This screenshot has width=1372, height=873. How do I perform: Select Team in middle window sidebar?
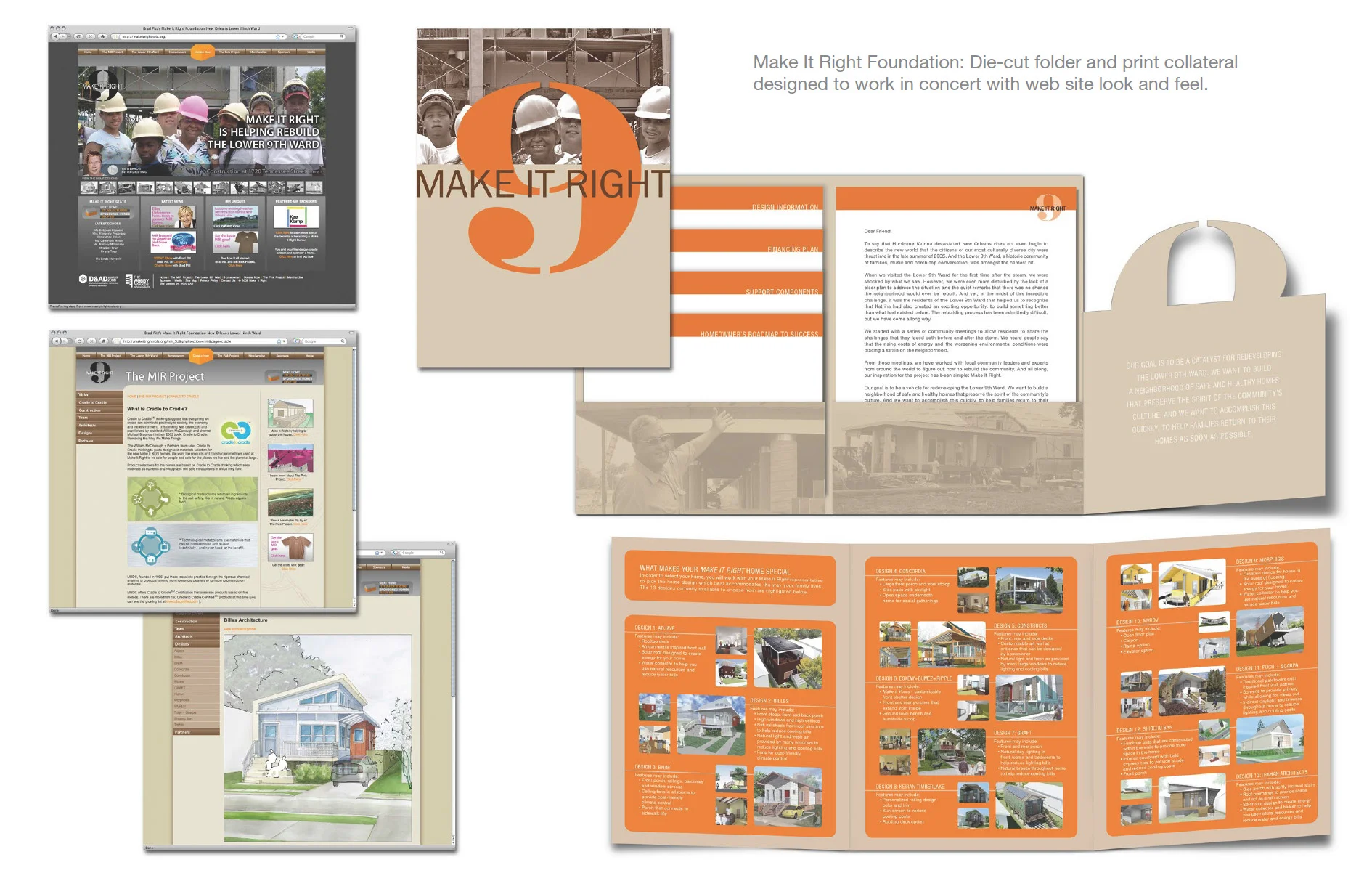pyautogui.click(x=99, y=418)
